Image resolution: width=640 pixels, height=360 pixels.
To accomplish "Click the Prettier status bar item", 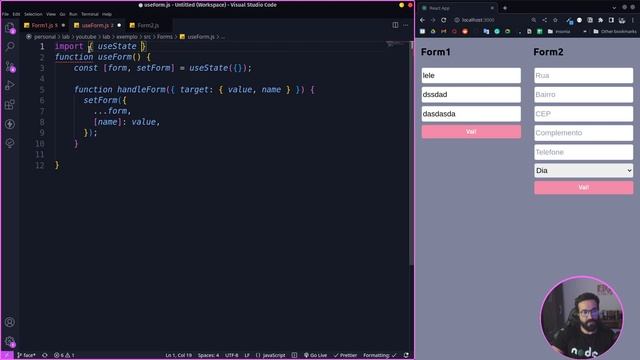I will coord(345,355).
